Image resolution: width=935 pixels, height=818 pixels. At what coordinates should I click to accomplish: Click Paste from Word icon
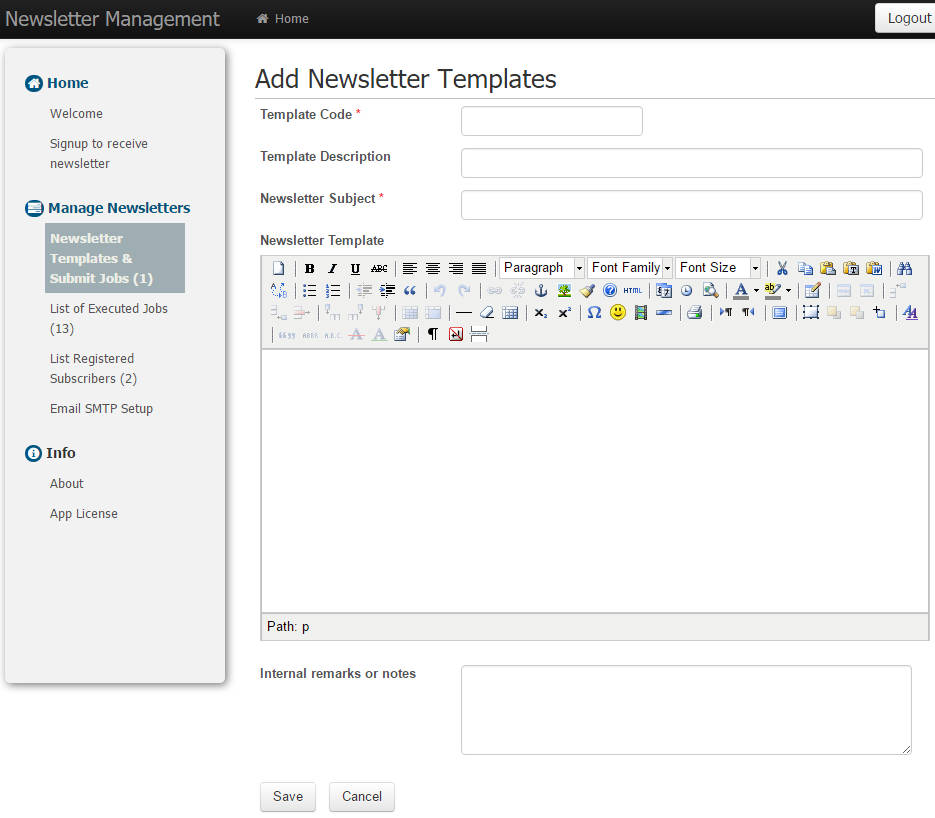pyautogui.click(x=874, y=268)
